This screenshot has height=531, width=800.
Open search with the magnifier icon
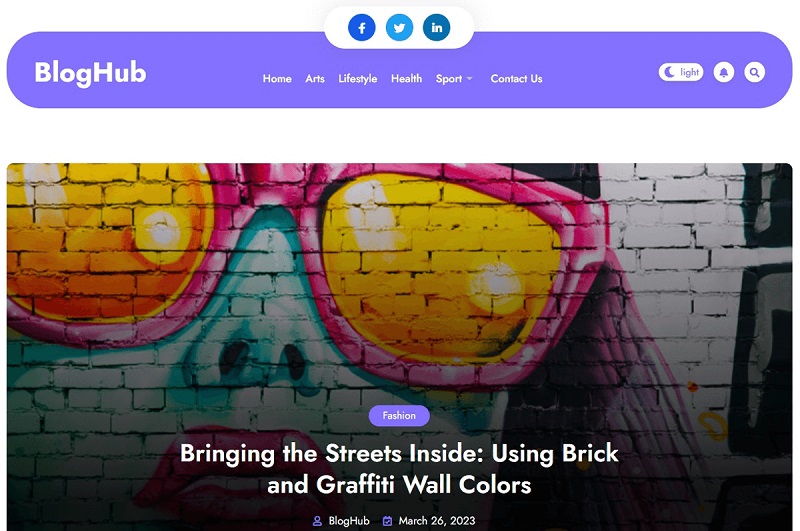754,72
